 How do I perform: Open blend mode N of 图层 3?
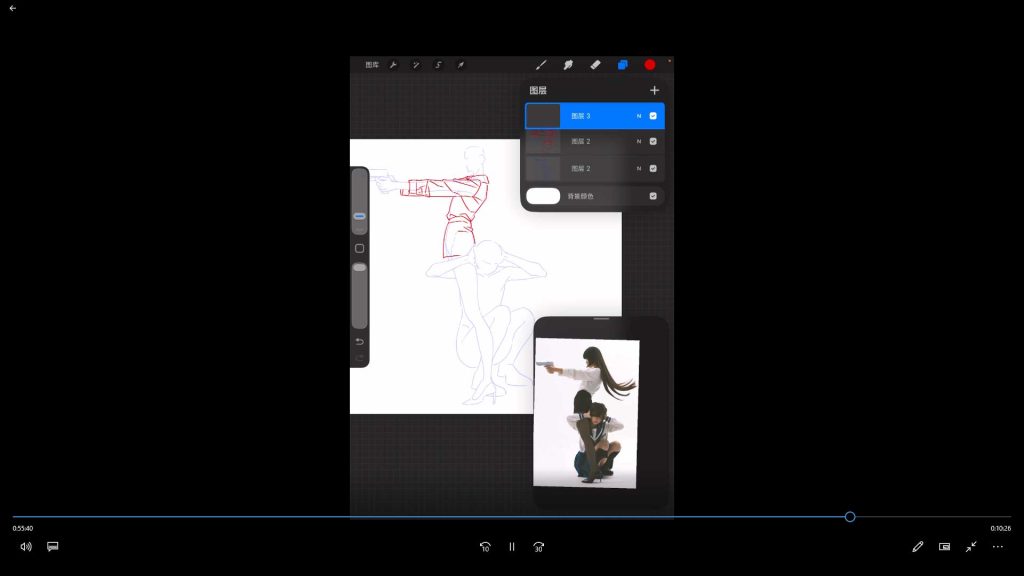point(639,116)
